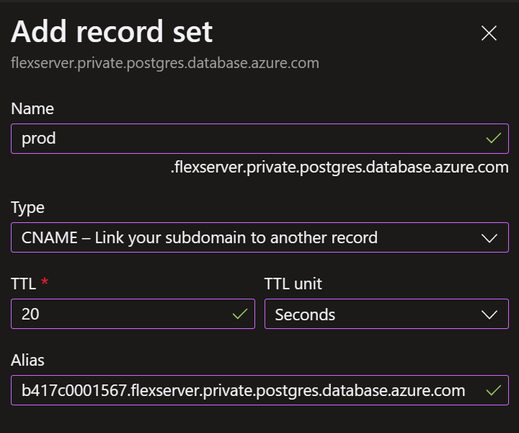
Task: Click the chevron arrow beside Seconds
Action: click(489, 315)
